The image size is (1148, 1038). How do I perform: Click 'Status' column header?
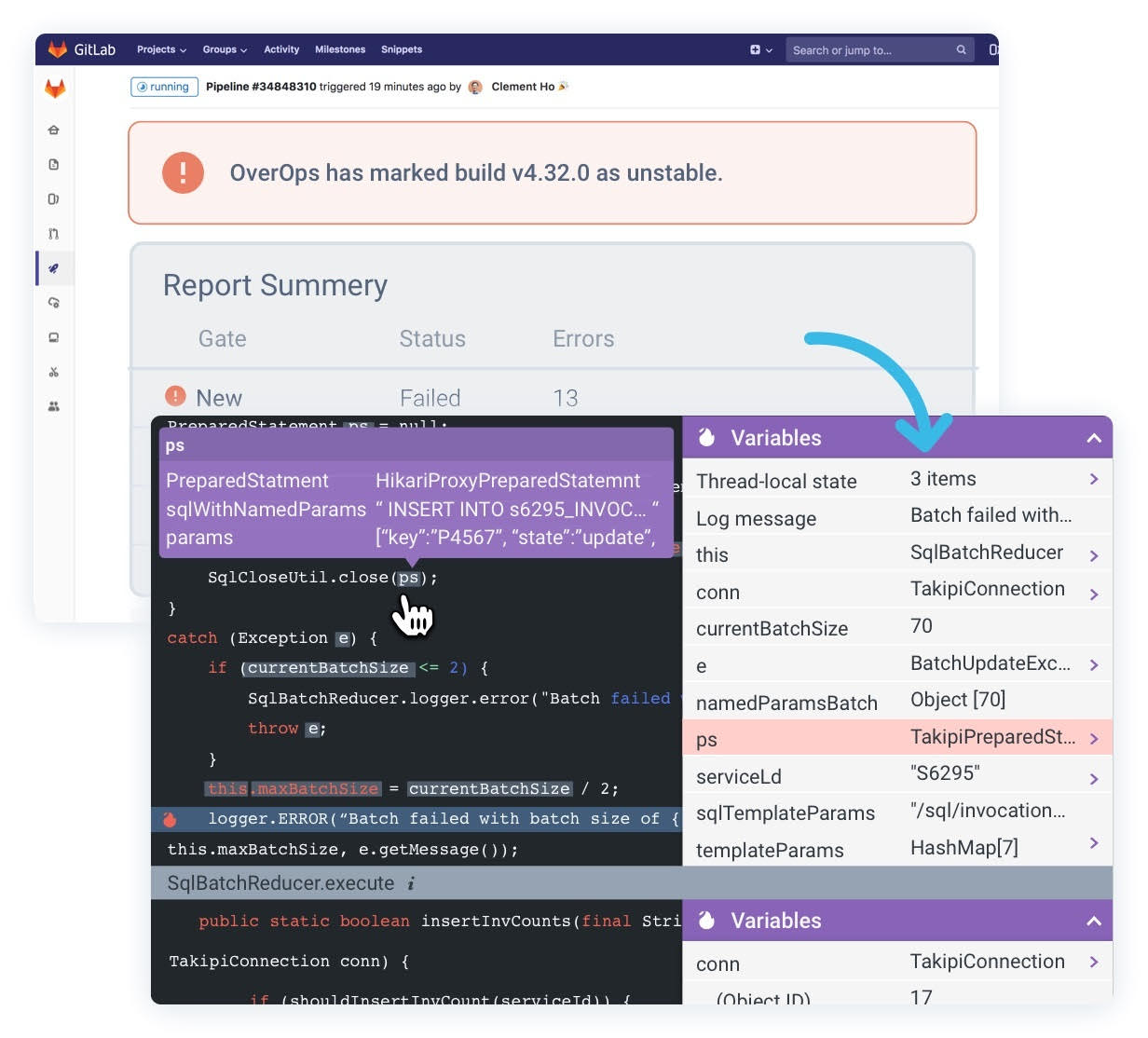pos(432,339)
